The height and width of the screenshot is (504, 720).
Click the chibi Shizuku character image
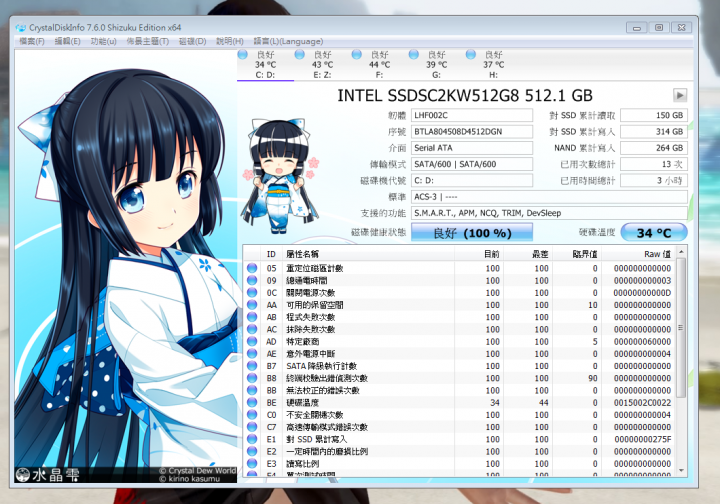(280, 175)
